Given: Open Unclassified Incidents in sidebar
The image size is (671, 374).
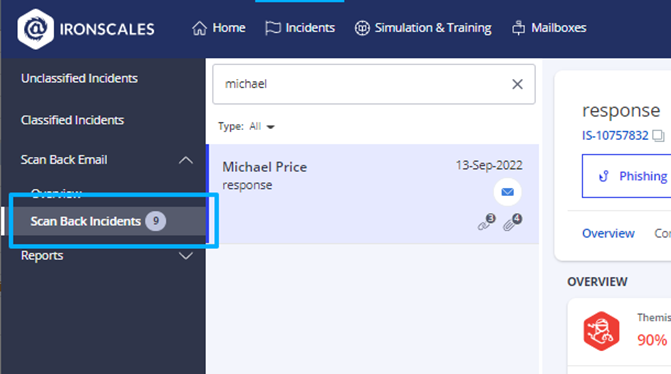Looking at the screenshot, I should coord(79,78).
